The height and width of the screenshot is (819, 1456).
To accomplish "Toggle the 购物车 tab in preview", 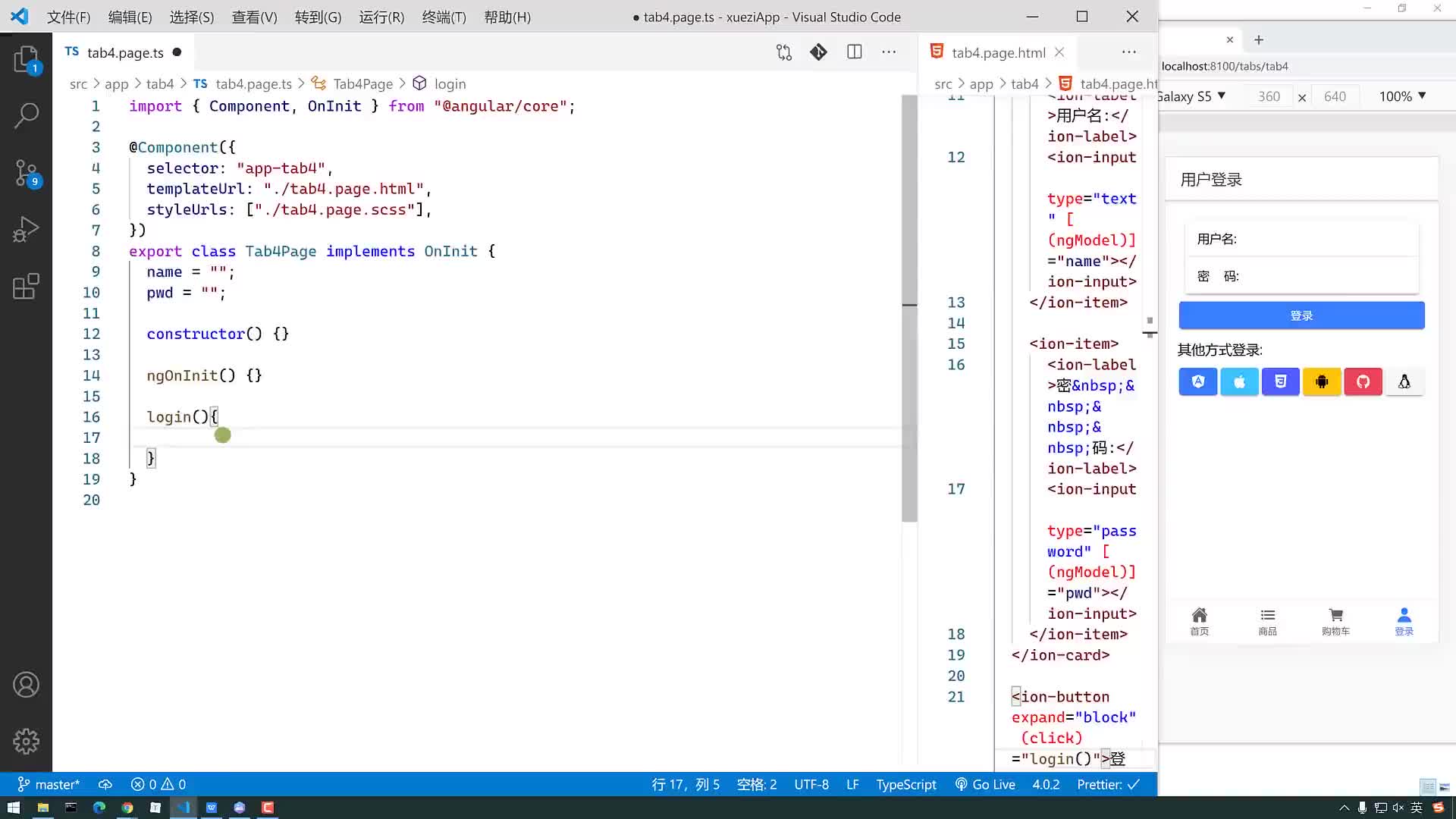I will [x=1336, y=620].
